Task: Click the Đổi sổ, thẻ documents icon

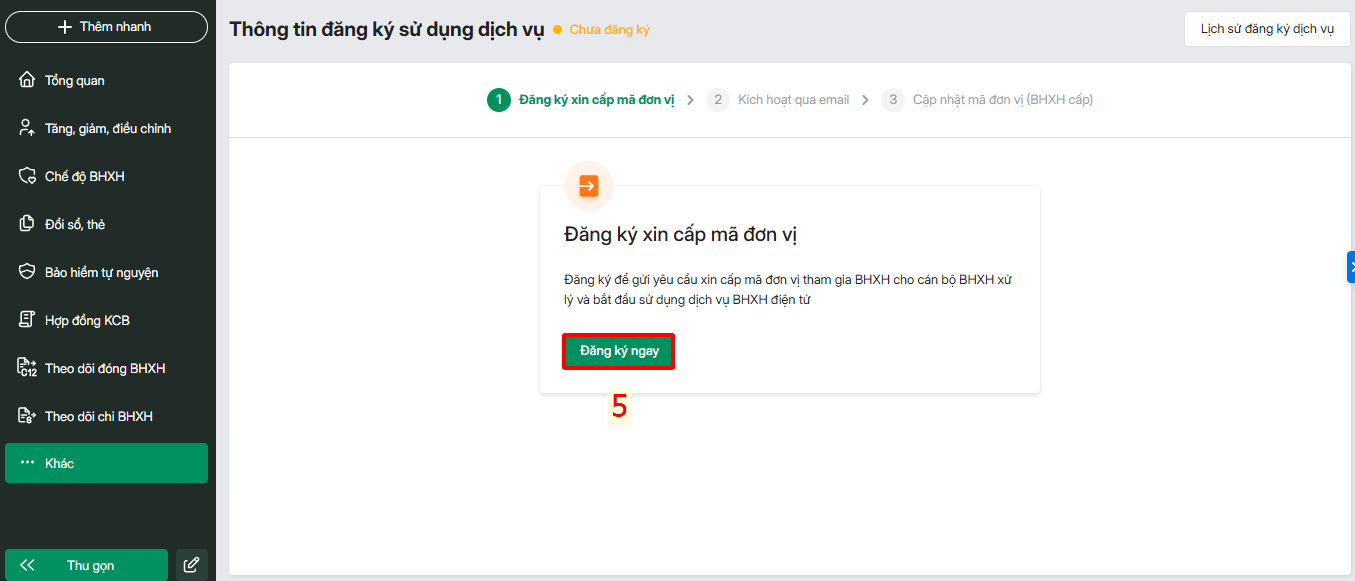Action: (x=27, y=224)
